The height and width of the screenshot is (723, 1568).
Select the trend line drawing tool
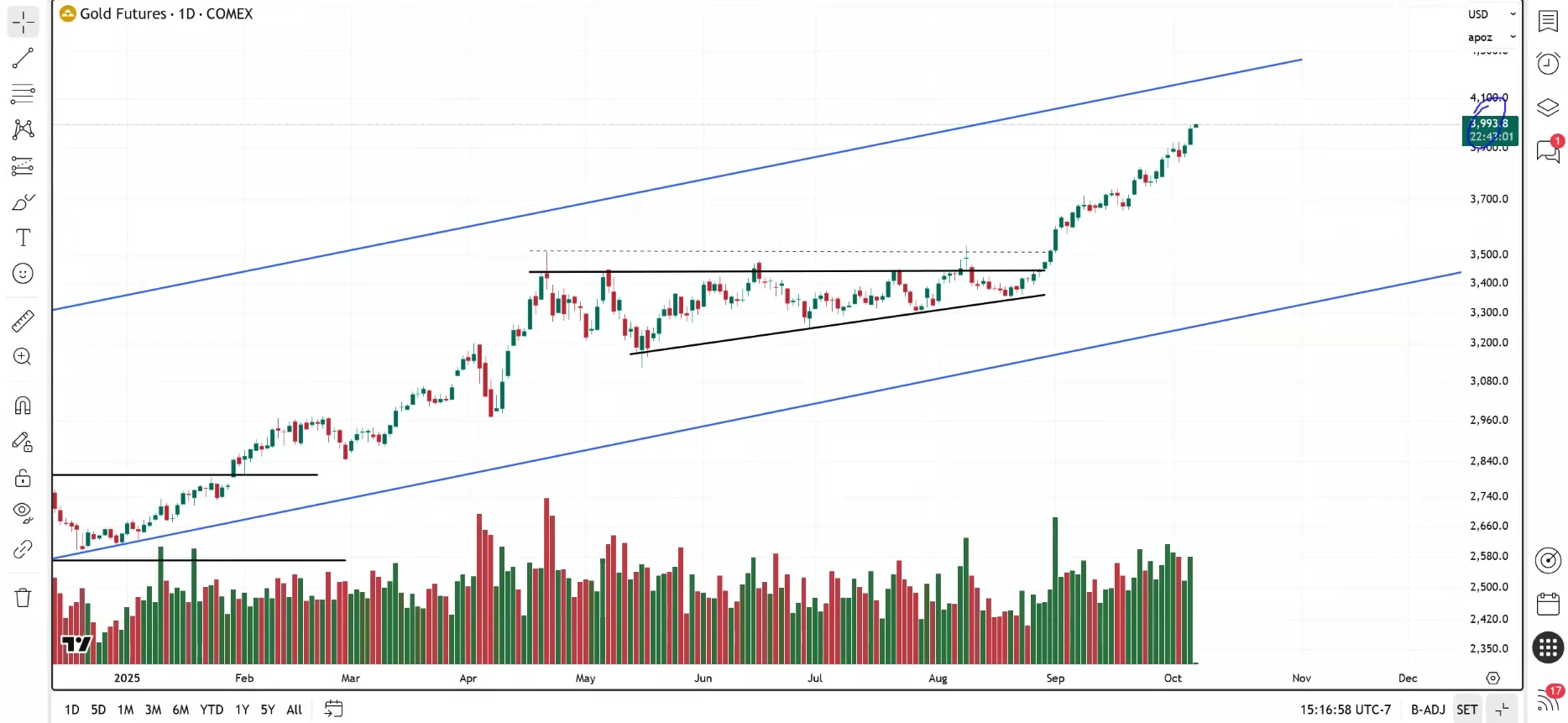23,58
